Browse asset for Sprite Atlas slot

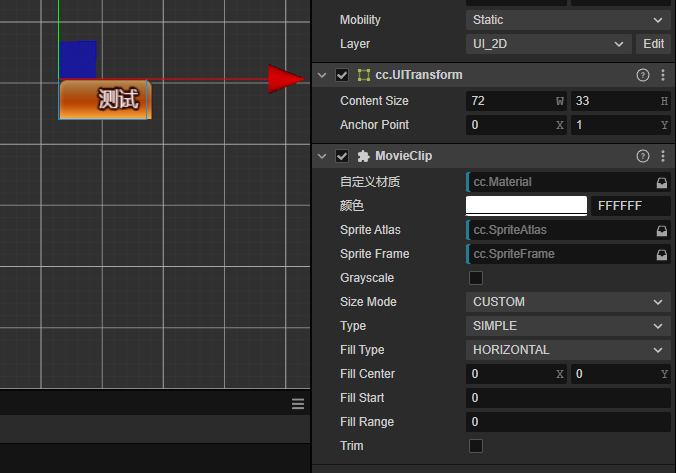tap(661, 231)
